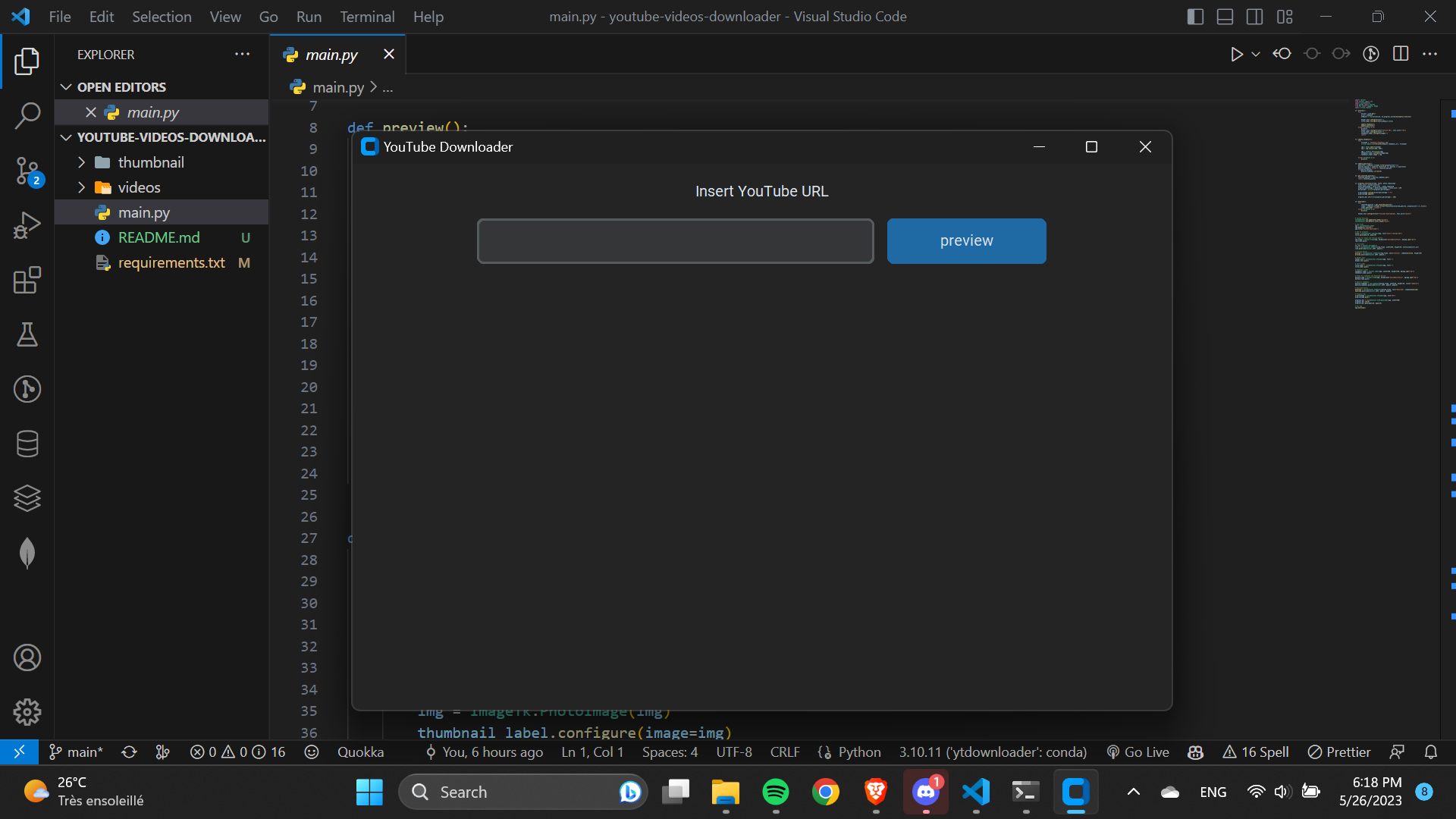Open the Extensions view
The width and height of the screenshot is (1456, 819).
tap(27, 280)
